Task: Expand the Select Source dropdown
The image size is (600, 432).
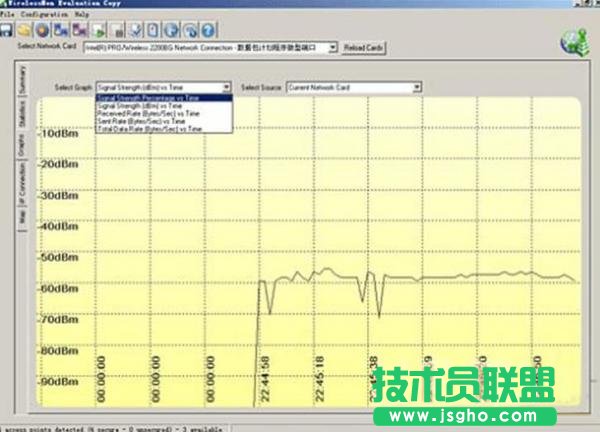Action: coord(417,87)
